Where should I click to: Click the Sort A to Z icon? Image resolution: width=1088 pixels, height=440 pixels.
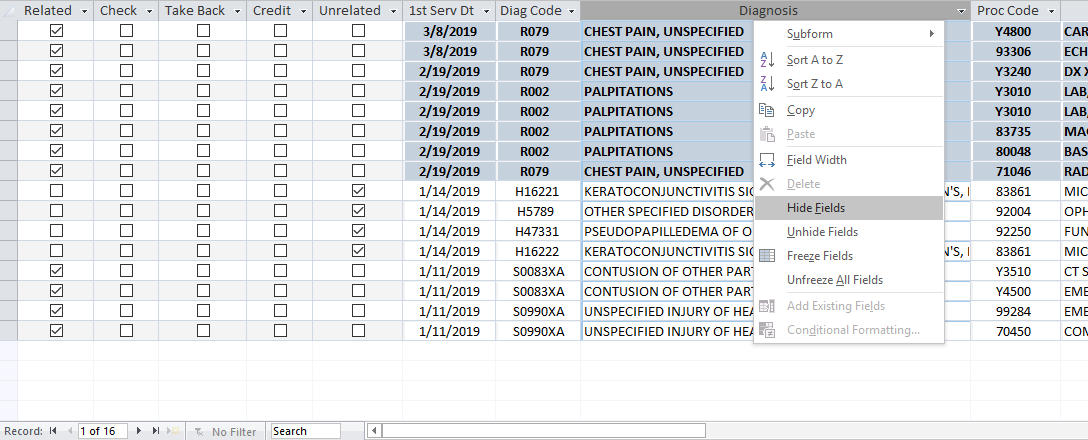coord(767,60)
